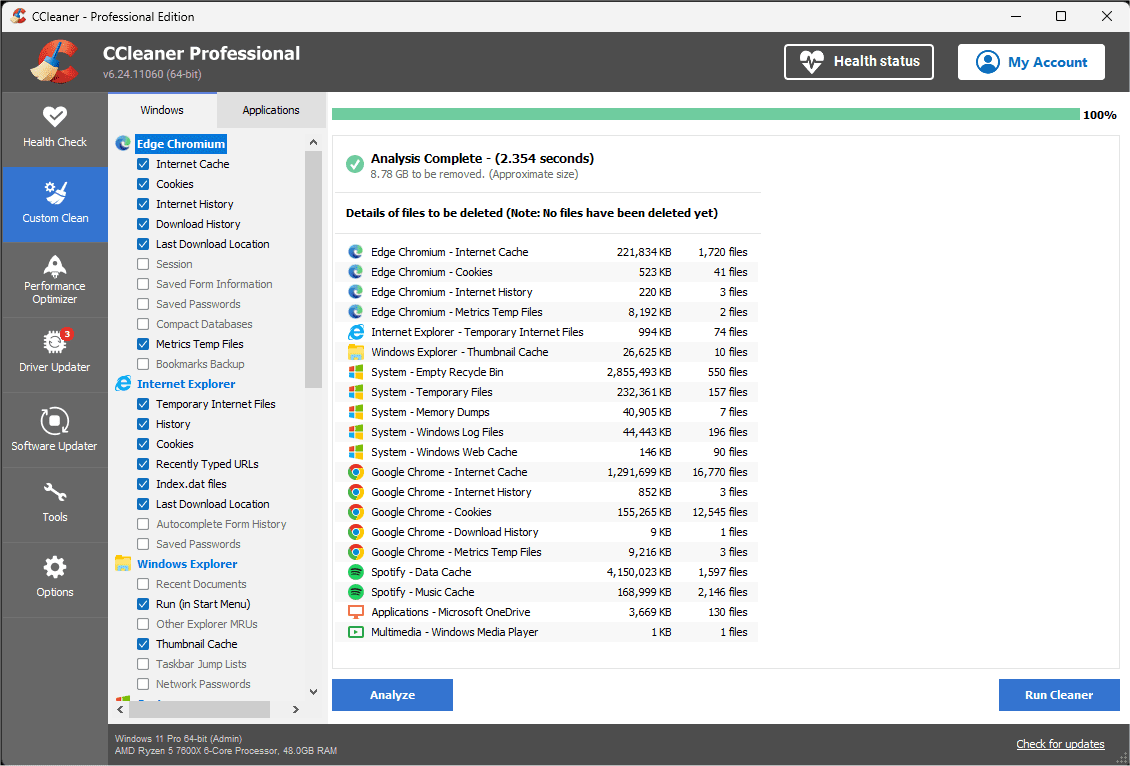The width and height of the screenshot is (1130, 766).
Task: Open the Health Check panel
Action: [54, 127]
